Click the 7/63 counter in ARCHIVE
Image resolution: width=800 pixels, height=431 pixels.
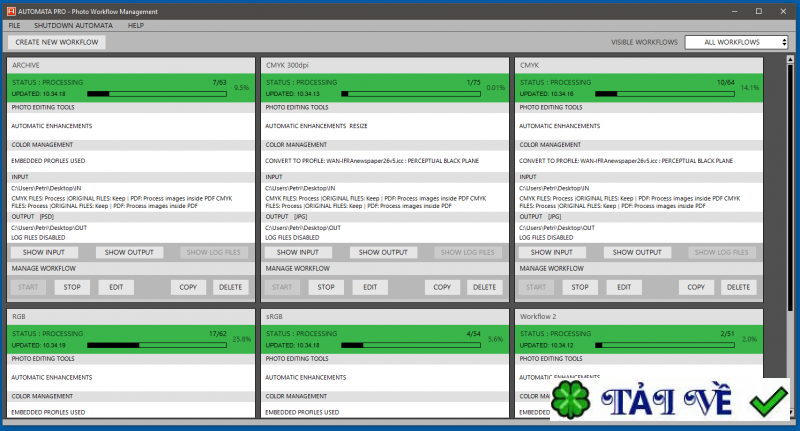point(219,82)
